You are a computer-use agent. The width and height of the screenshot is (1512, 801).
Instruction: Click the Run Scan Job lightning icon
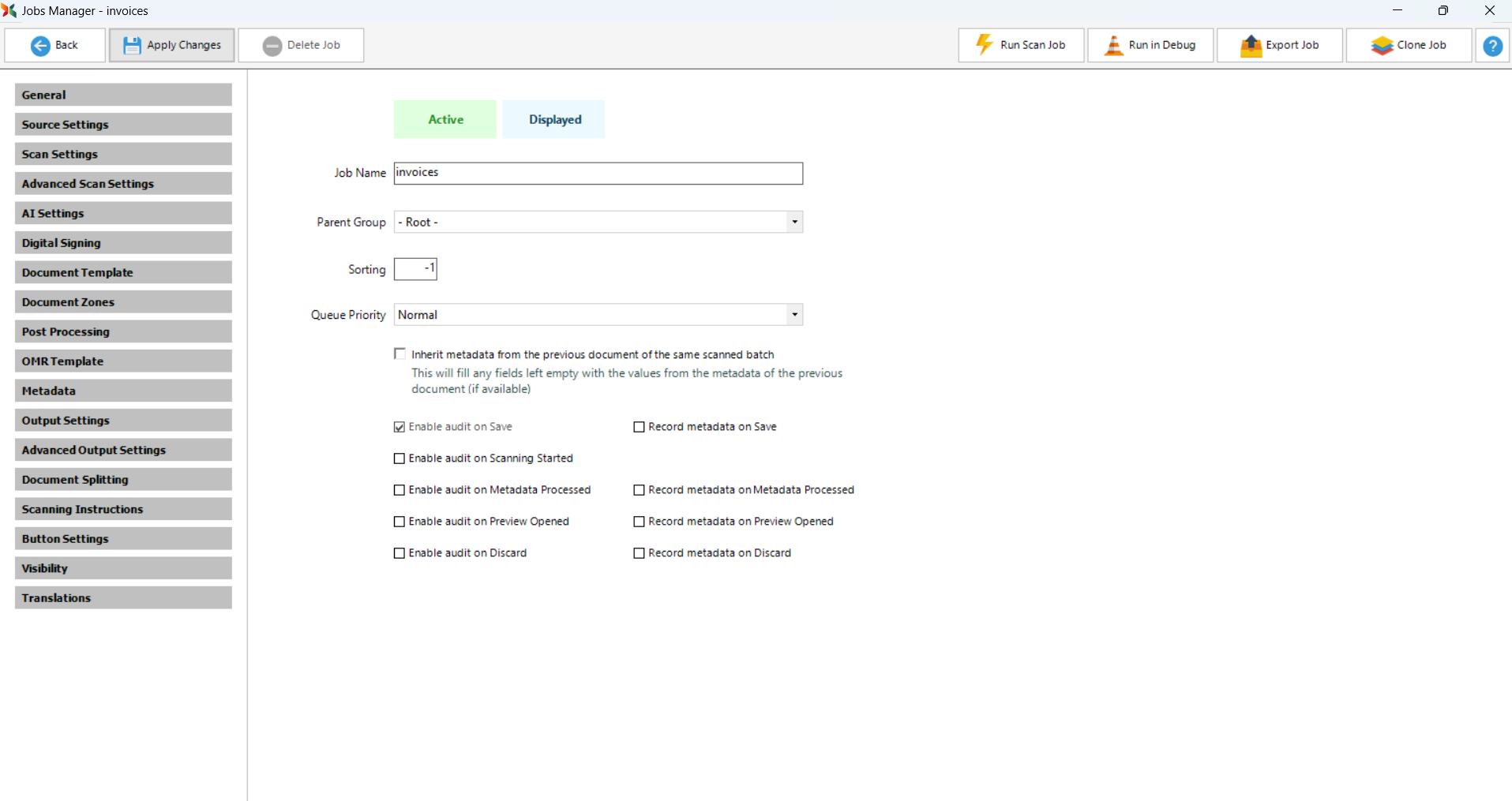tap(984, 45)
